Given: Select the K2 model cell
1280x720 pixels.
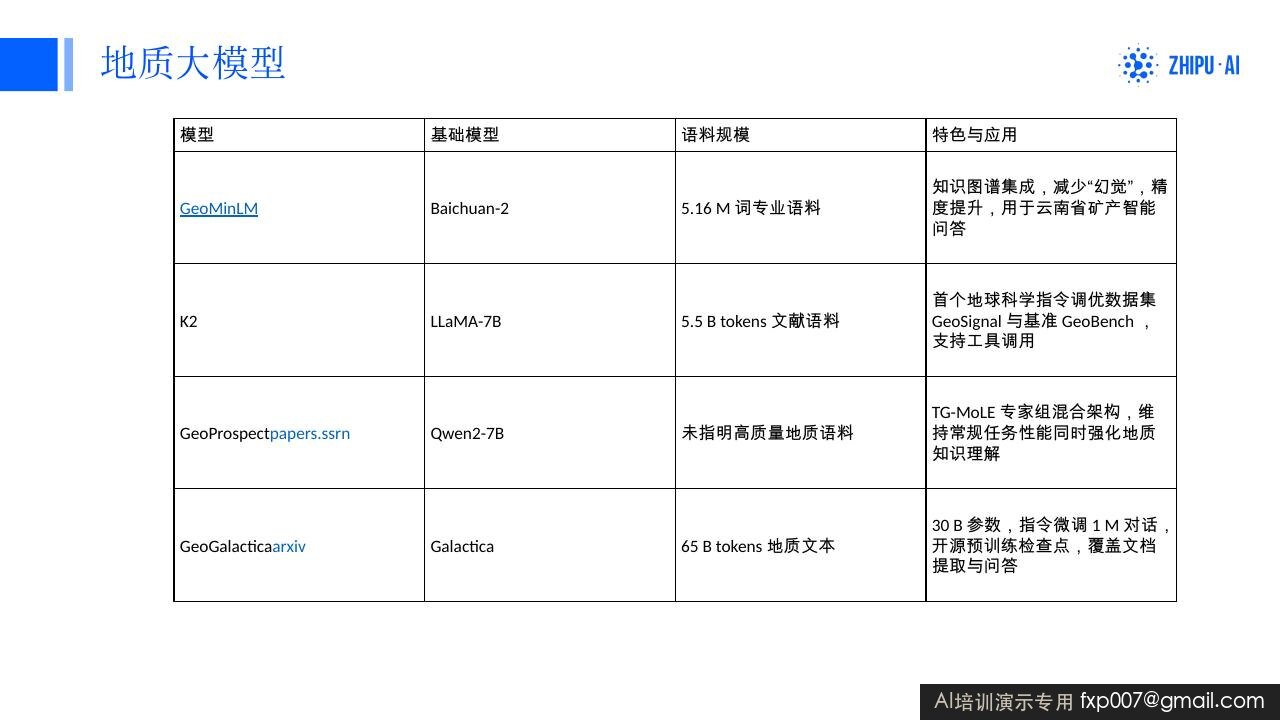Looking at the screenshot, I should 299,321.
